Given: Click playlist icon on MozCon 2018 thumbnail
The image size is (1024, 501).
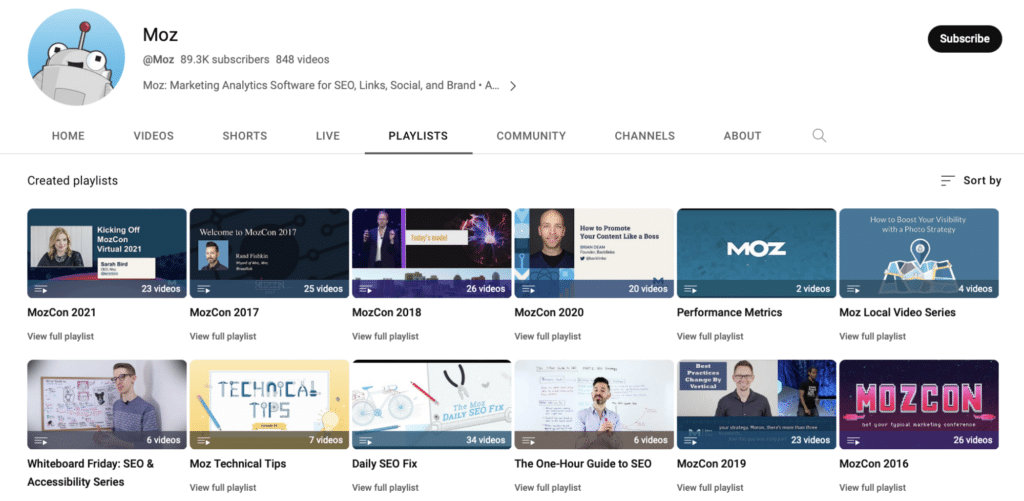Looking at the screenshot, I should pos(366,289).
